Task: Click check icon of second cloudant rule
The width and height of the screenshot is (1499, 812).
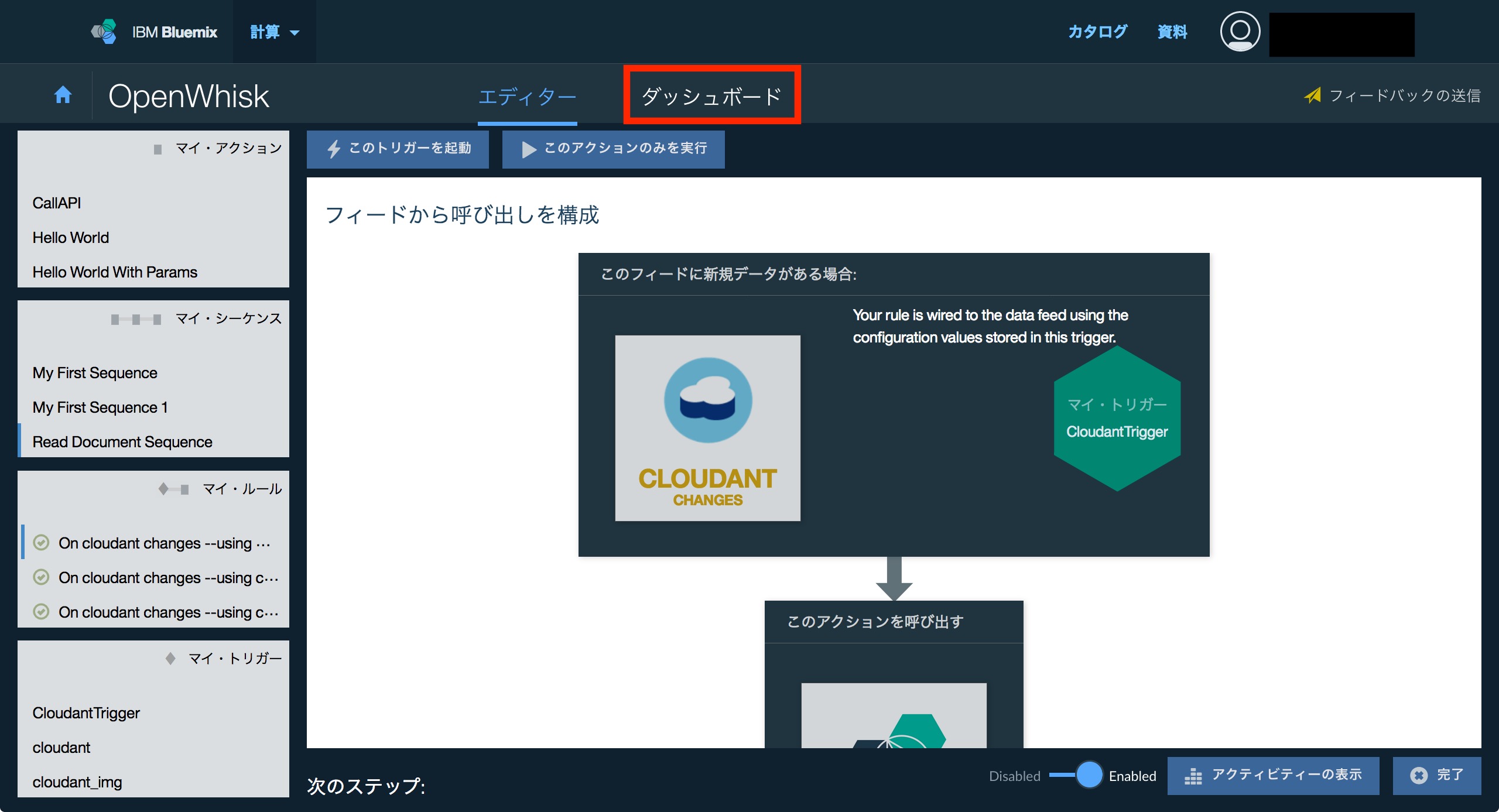Action: tap(41, 577)
